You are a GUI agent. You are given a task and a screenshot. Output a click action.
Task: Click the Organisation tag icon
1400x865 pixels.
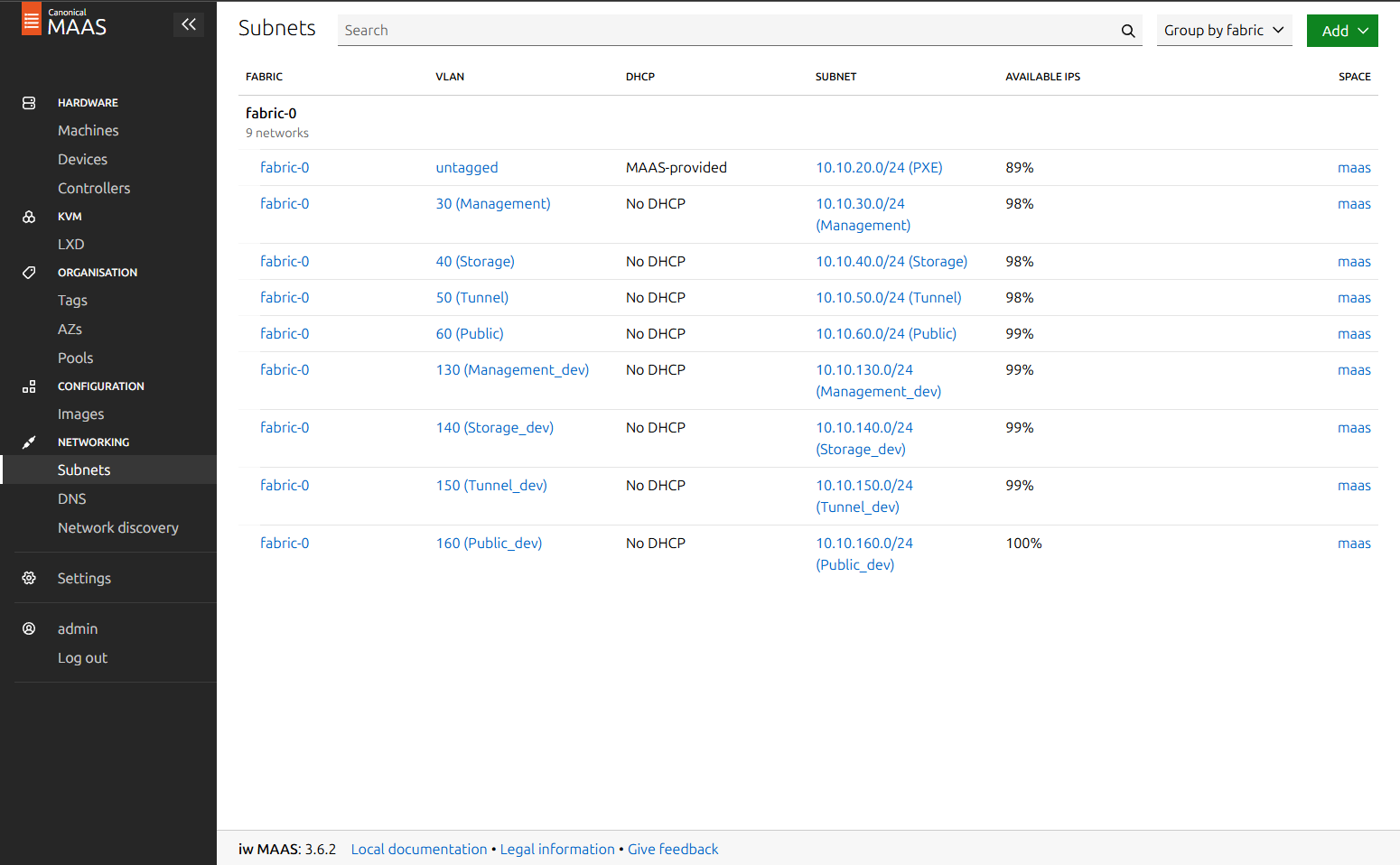point(29,272)
